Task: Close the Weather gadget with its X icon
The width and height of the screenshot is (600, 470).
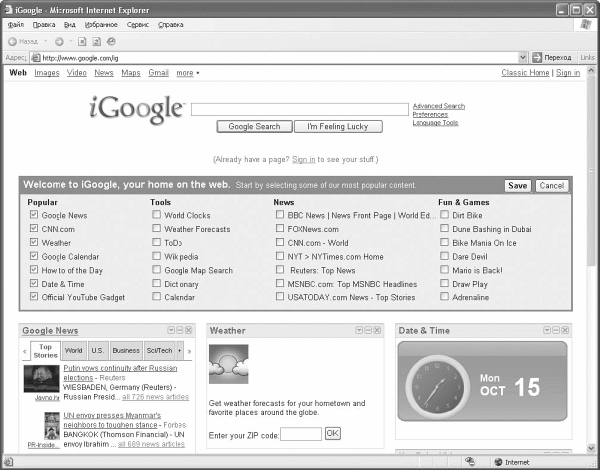Action: 377,330
